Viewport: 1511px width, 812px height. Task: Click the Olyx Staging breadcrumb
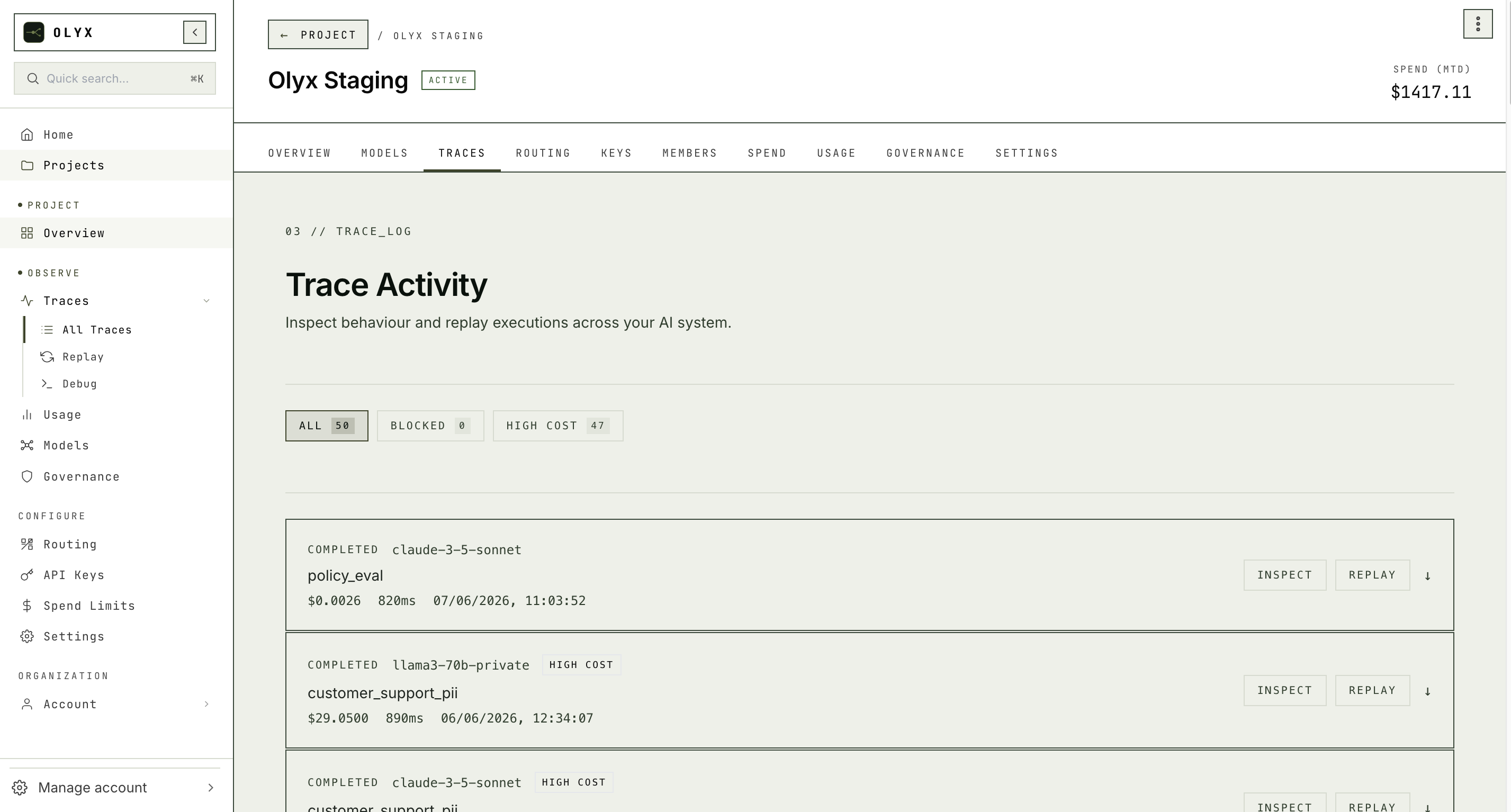(438, 36)
